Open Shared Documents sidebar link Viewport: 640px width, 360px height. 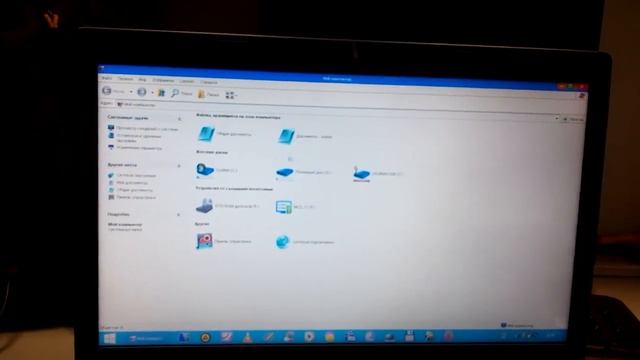[130, 190]
